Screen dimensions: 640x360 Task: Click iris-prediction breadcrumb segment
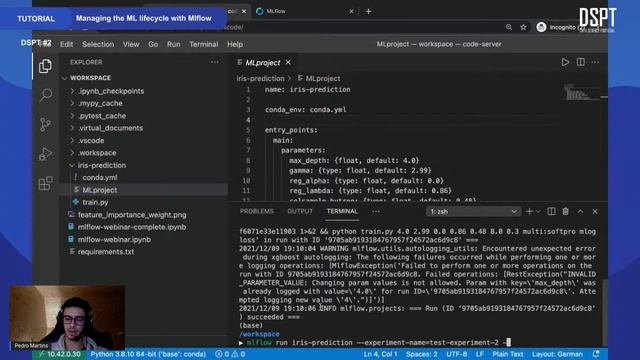tap(260, 78)
